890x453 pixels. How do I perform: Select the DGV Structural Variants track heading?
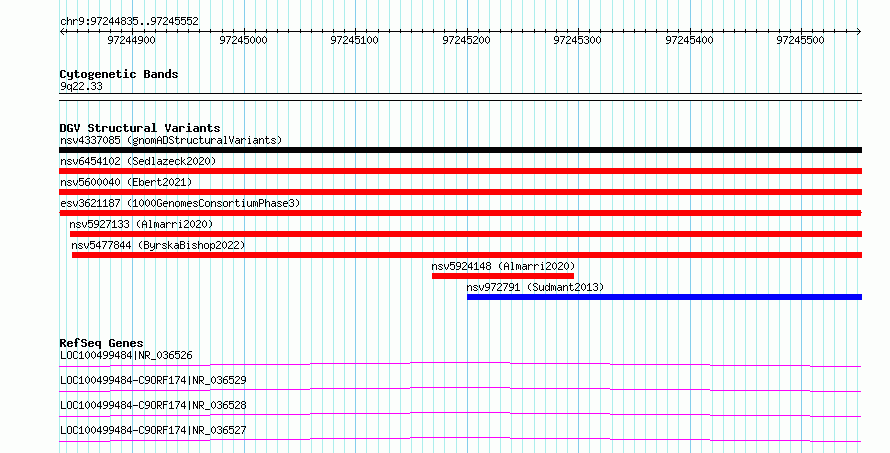pos(140,128)
